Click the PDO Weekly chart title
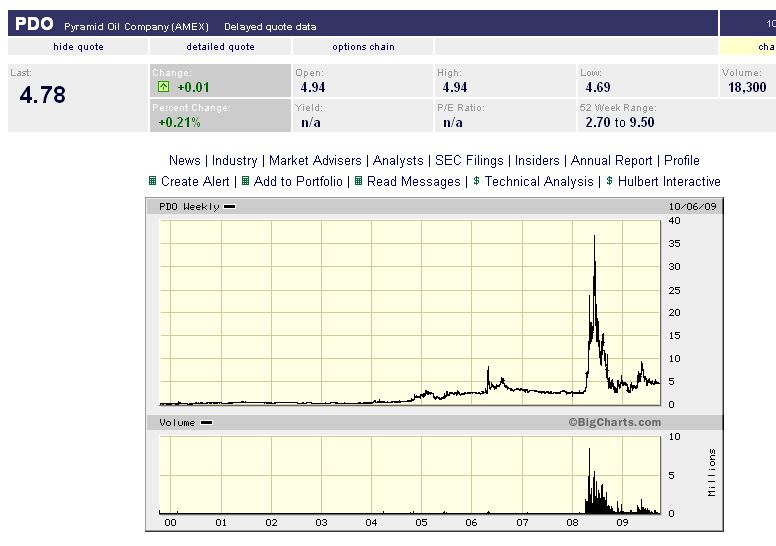The width and height of the screenshot is (776, 546). tap(189, 206)
